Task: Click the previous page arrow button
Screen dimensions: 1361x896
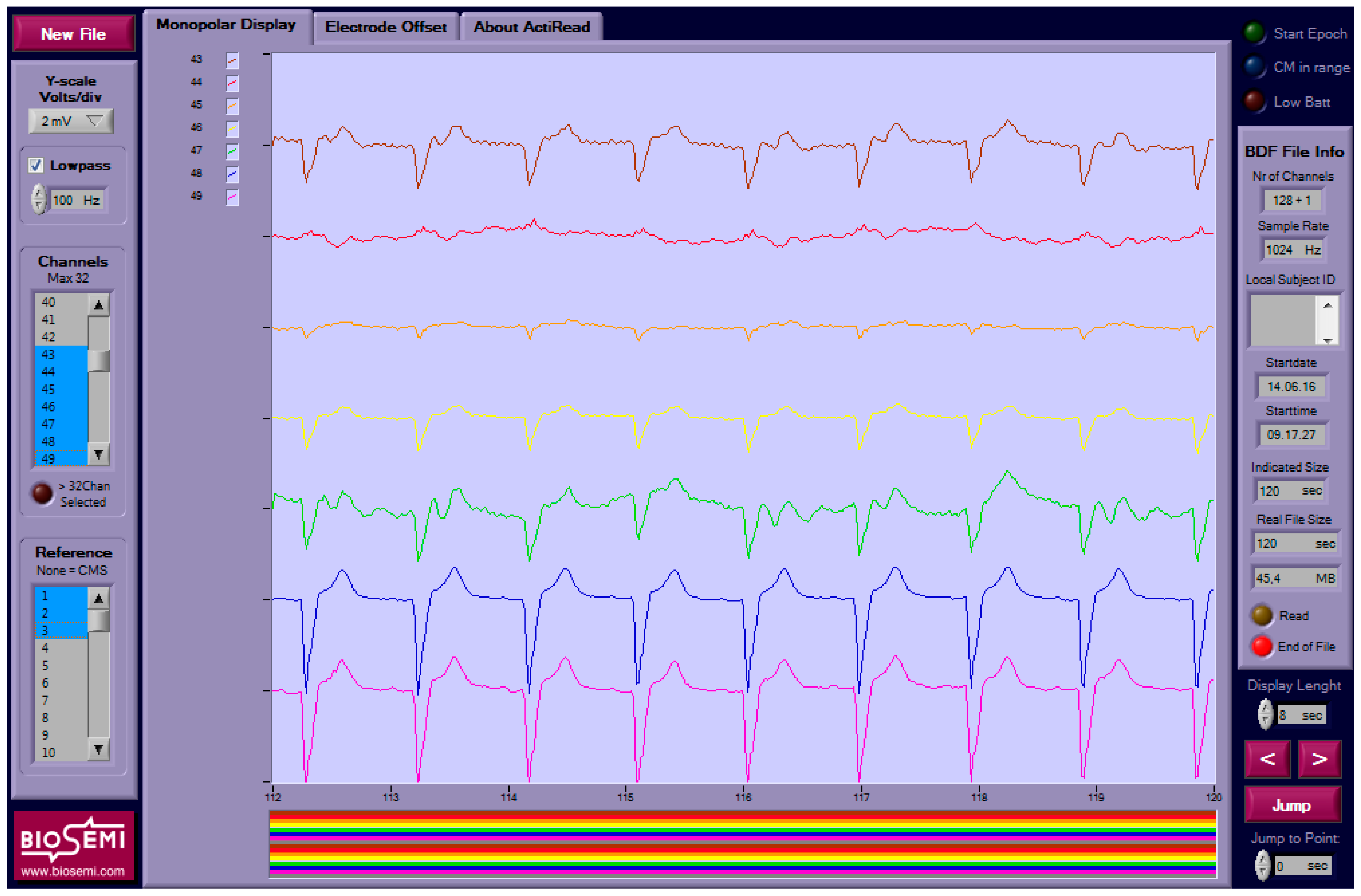Action: click(1267, 759)
